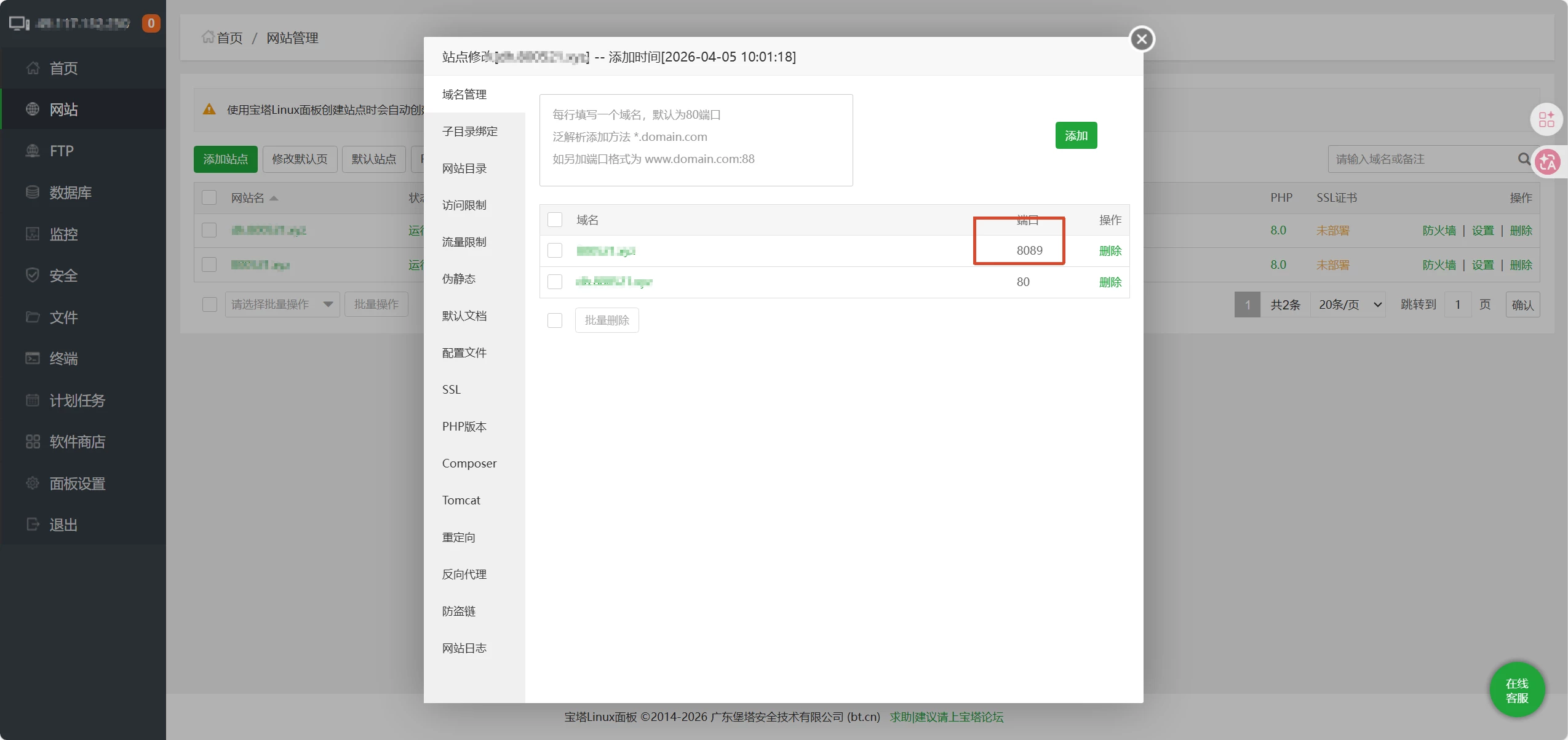Open the 终端 terminal section
This screenshot has height=740, width=1568.
[63, 359]
